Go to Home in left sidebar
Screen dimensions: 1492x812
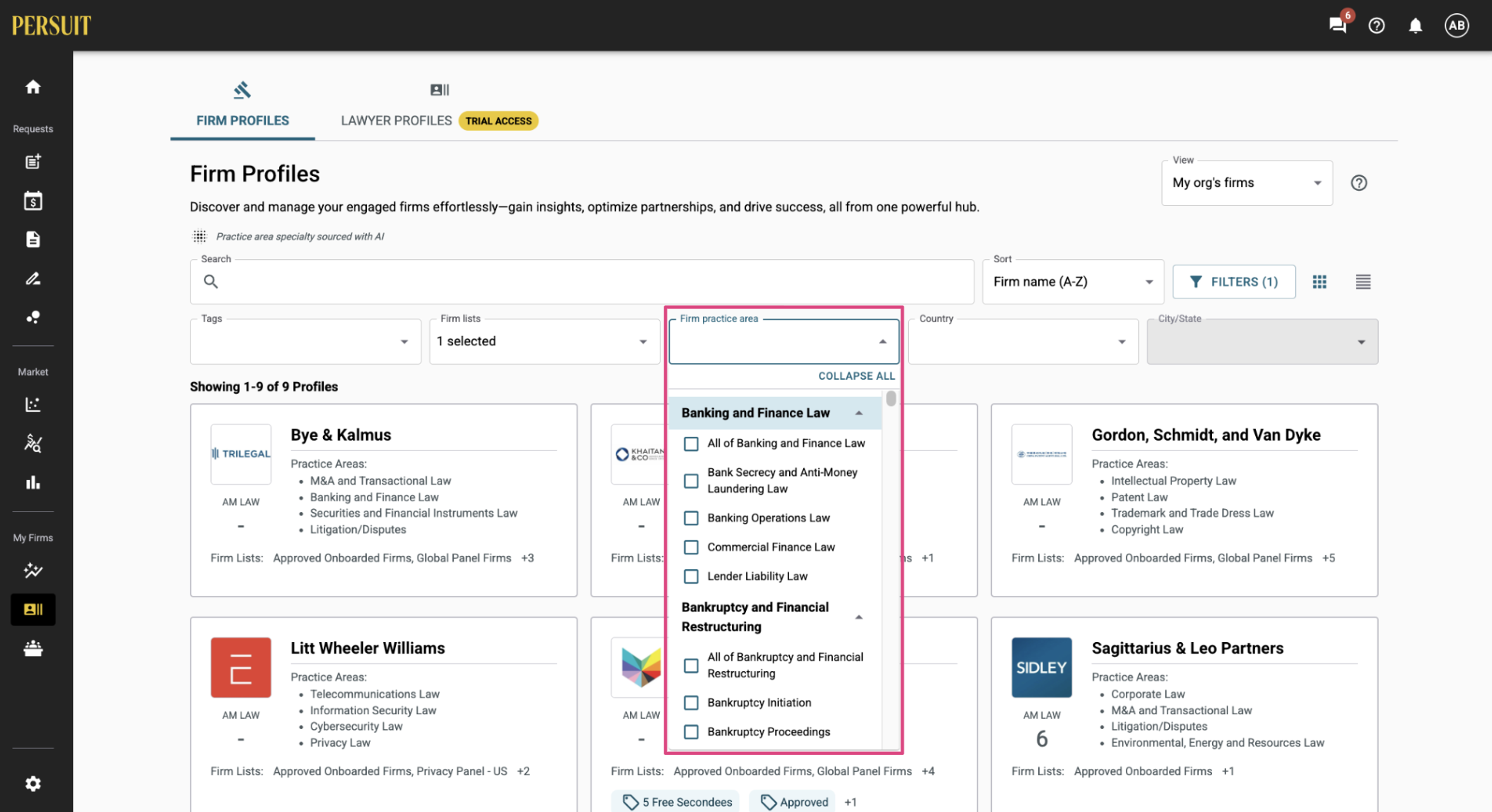(x=33, y=87)
